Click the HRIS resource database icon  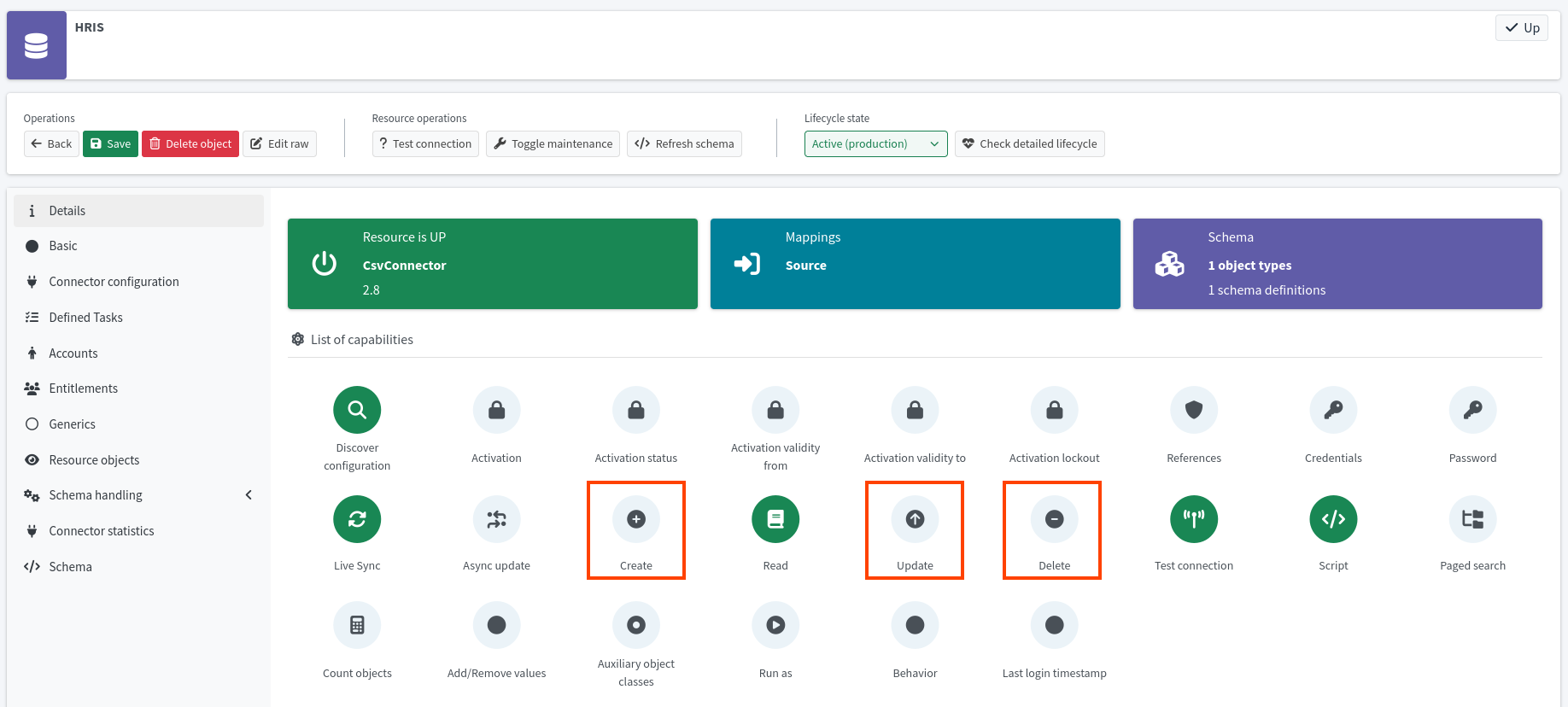pyautogui.click(x=37, y=45)
